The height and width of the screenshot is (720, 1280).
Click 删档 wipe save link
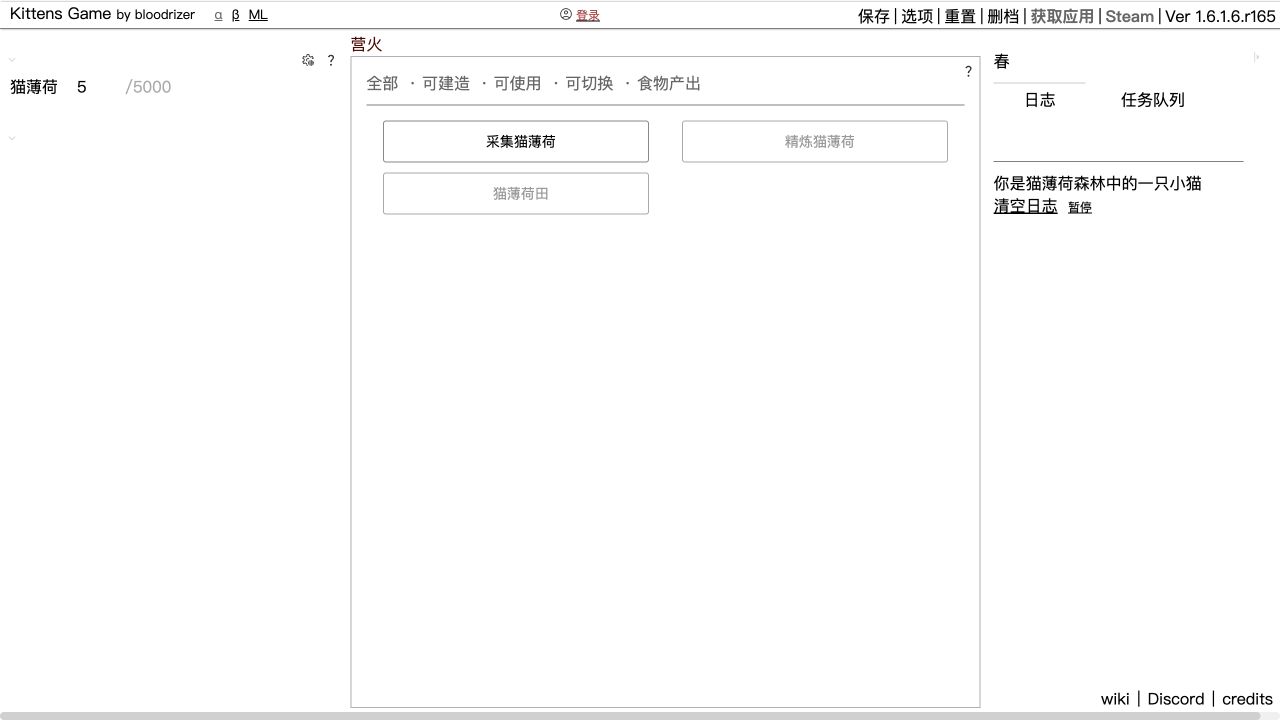coord(1003,16)
